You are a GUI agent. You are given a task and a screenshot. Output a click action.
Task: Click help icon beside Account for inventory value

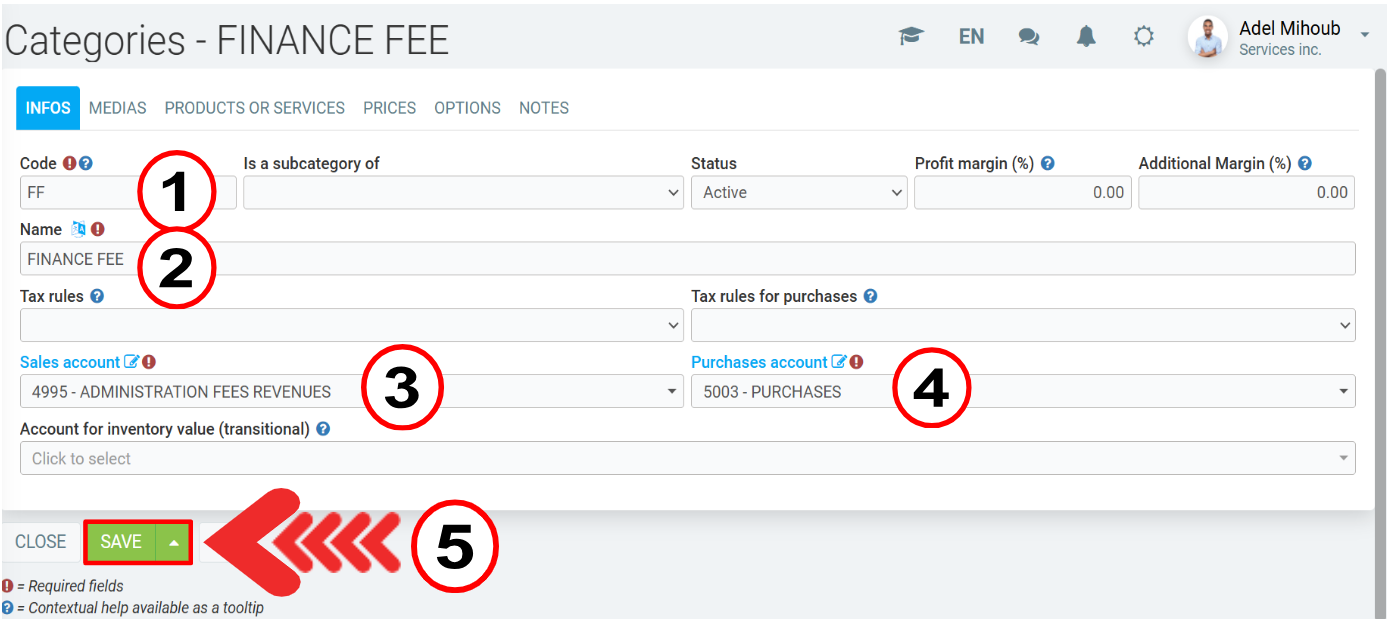[323, 429]
